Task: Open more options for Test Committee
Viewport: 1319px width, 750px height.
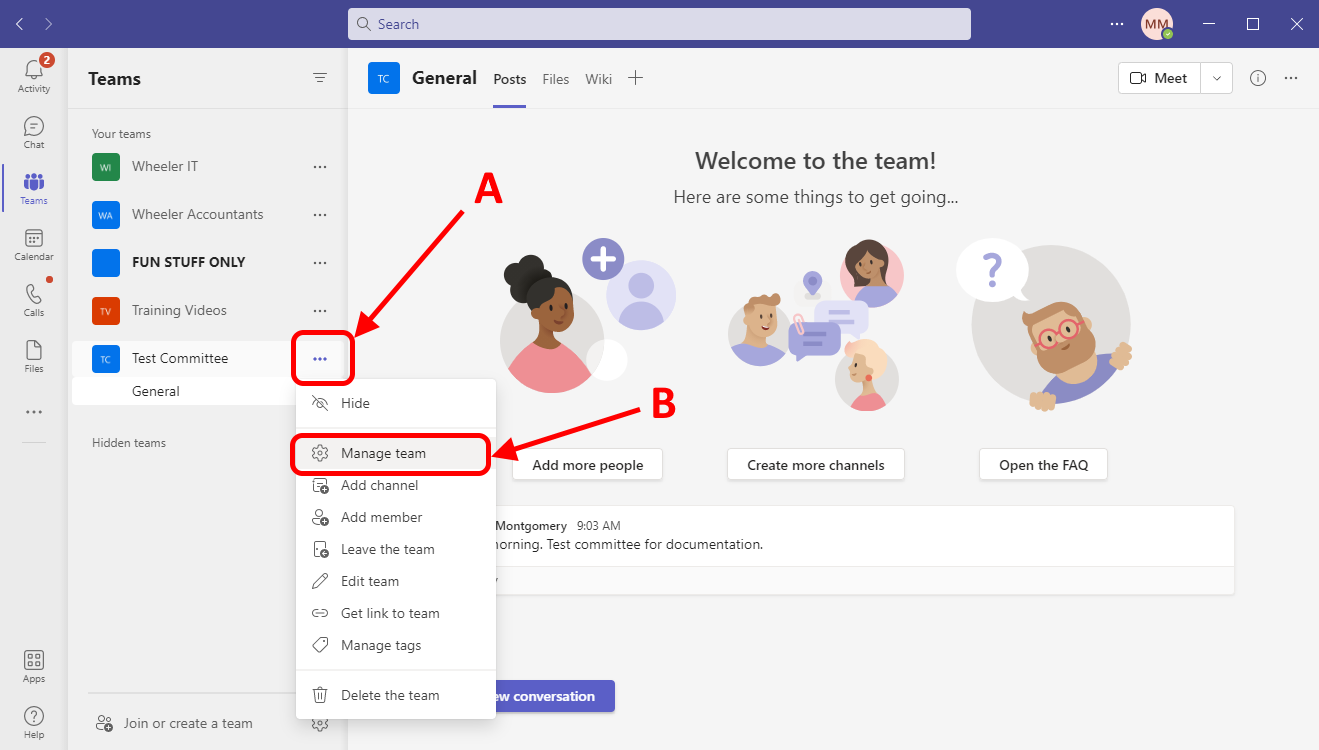Action: tap(320, 359)
